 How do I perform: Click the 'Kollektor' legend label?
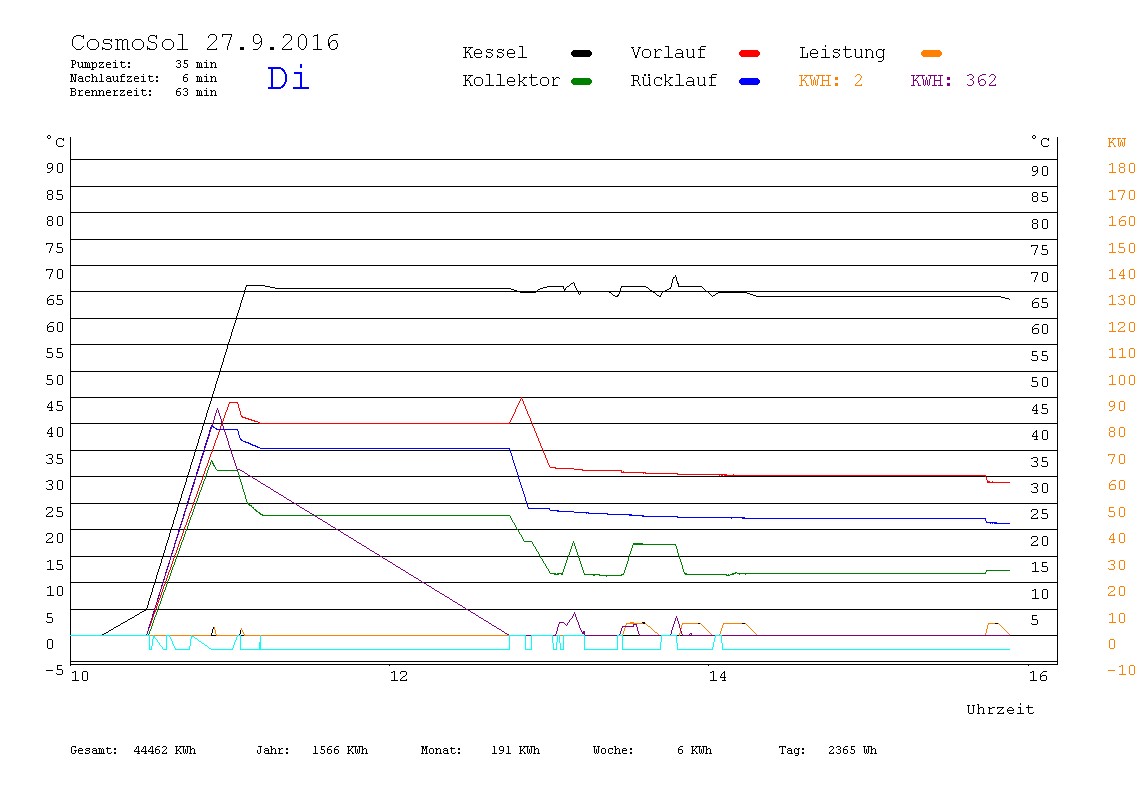click(x=511, y=81)
